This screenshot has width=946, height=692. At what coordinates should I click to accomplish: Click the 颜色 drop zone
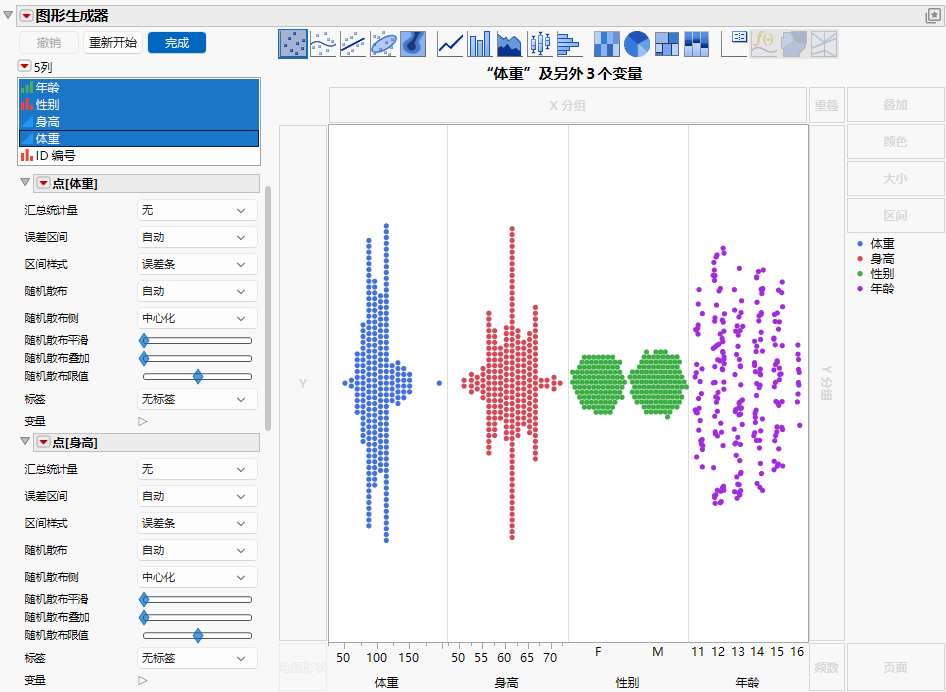[x=895, y=142]
